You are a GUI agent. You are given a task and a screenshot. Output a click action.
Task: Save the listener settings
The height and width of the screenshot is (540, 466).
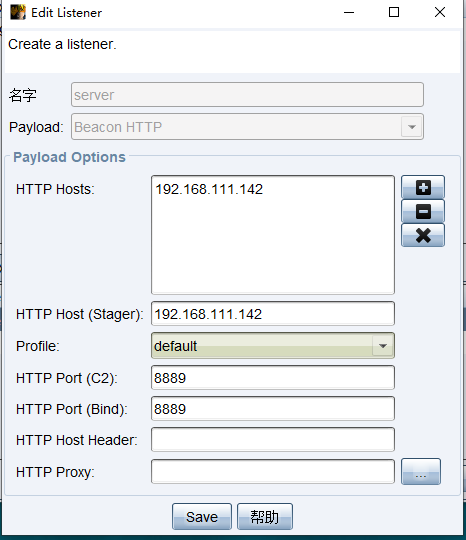pos(202,517)
